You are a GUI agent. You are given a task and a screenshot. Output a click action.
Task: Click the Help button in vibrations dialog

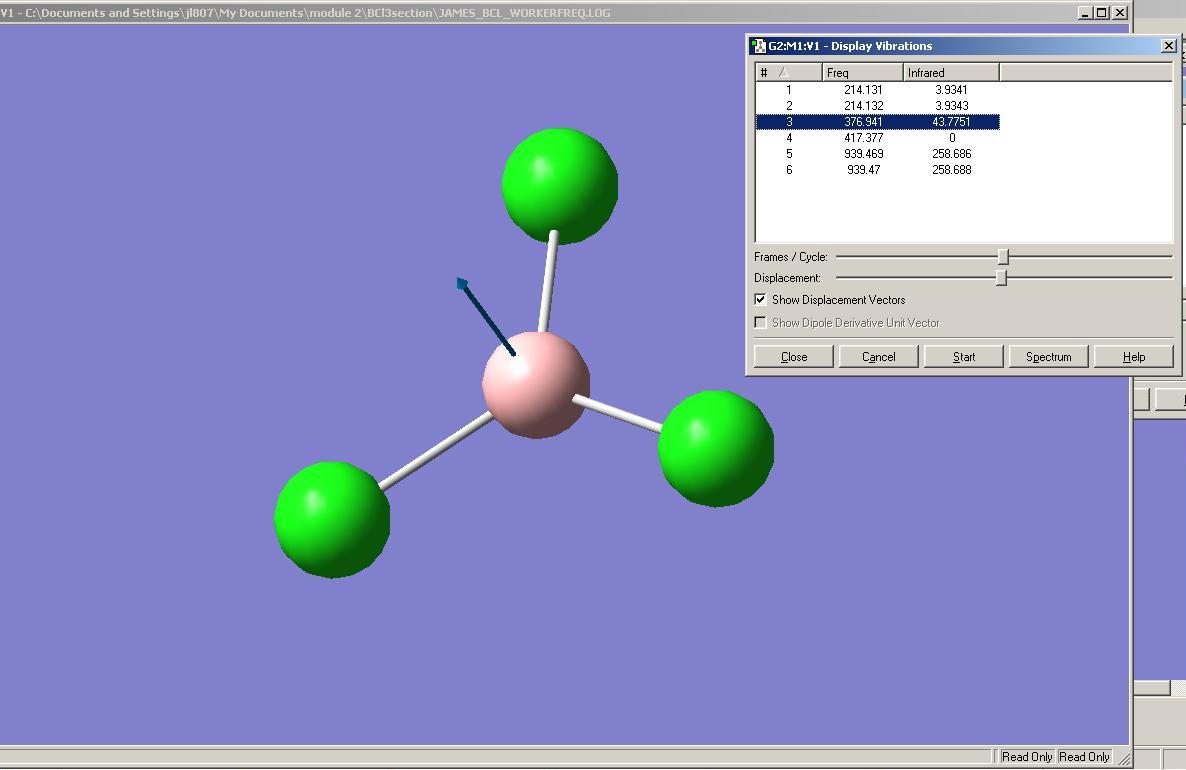point(1133,357)
